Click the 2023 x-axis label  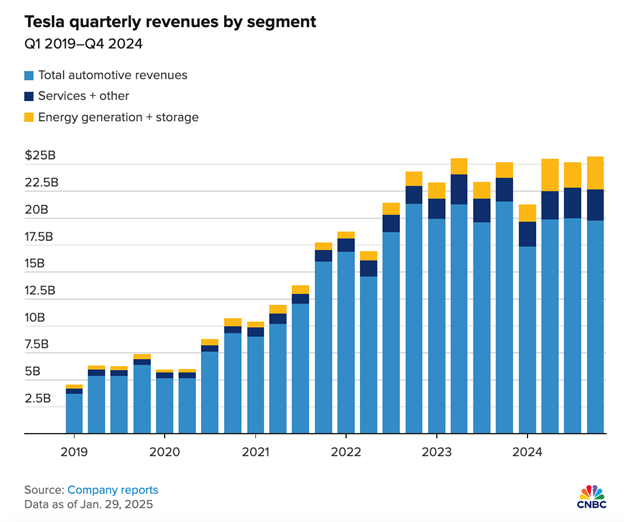pos(437,452)
